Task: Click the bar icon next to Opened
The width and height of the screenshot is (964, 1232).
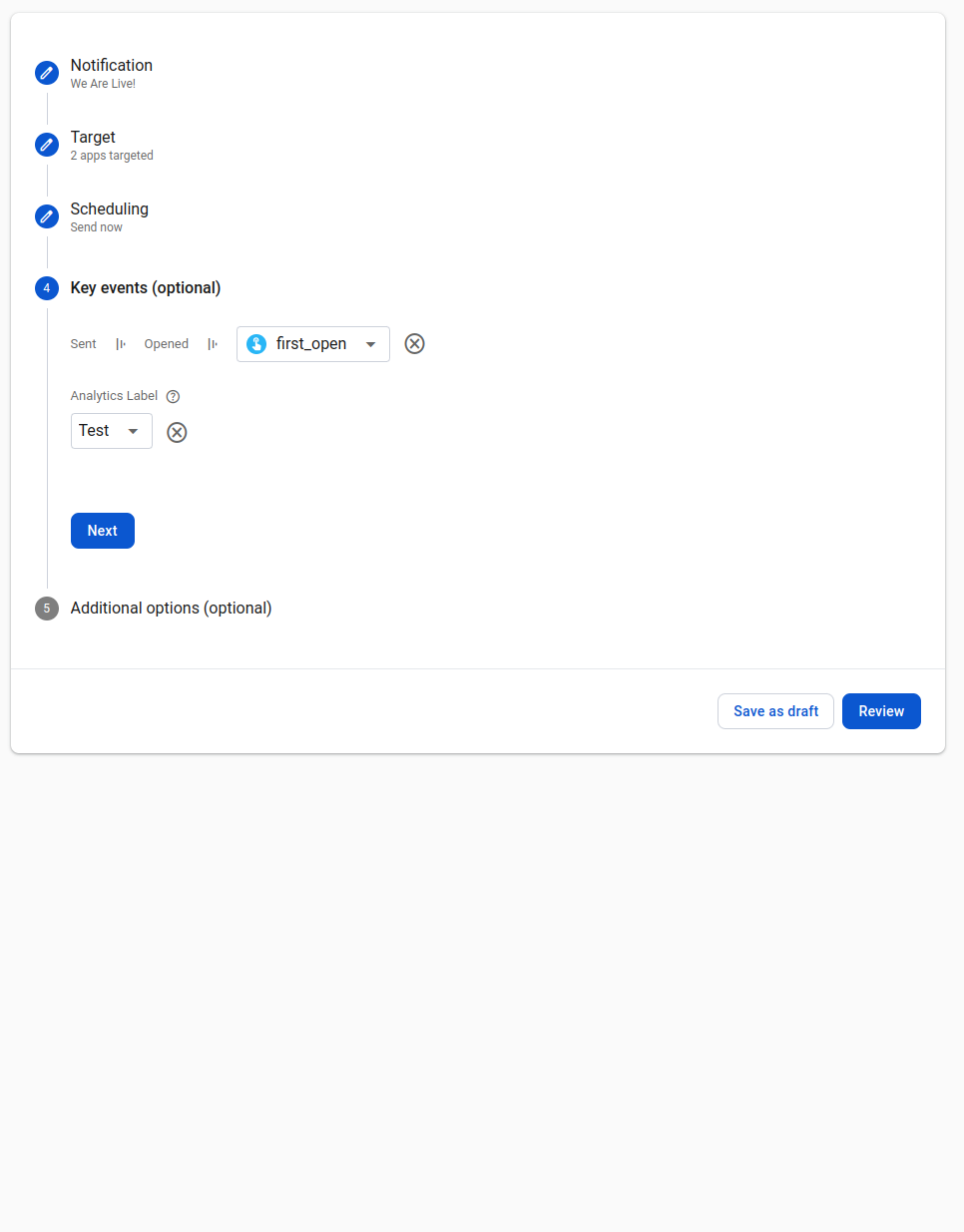Action: [213, 344]
